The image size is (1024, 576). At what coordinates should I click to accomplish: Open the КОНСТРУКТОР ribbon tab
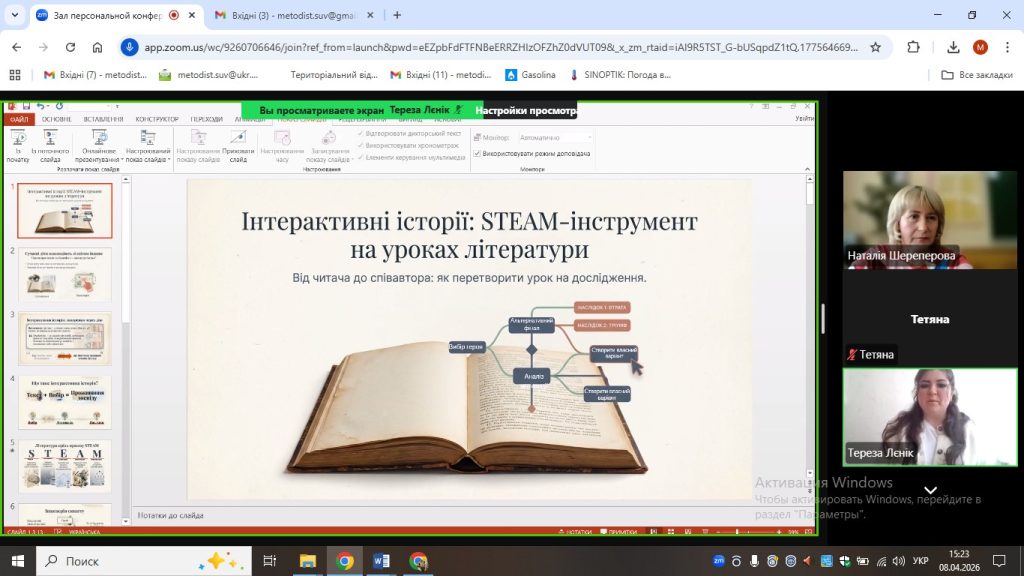[x=156, y=119]
